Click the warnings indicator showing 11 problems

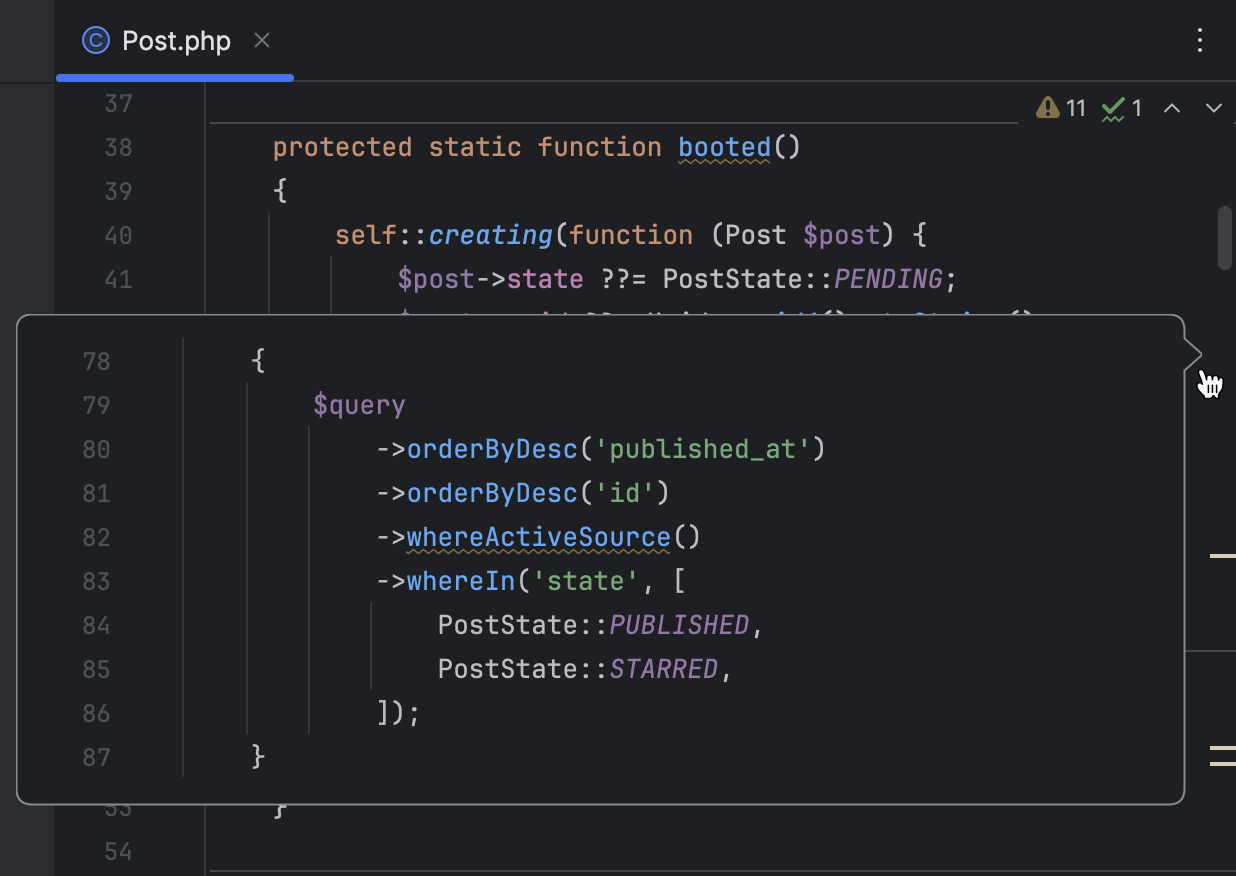click(x=1059, y=108)
